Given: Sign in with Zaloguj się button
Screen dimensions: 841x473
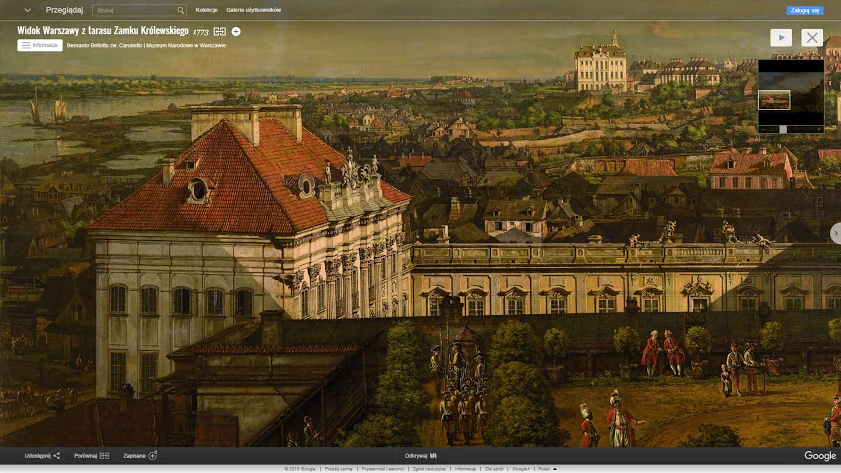Looking at the screenshot, I should click(805, 10).
